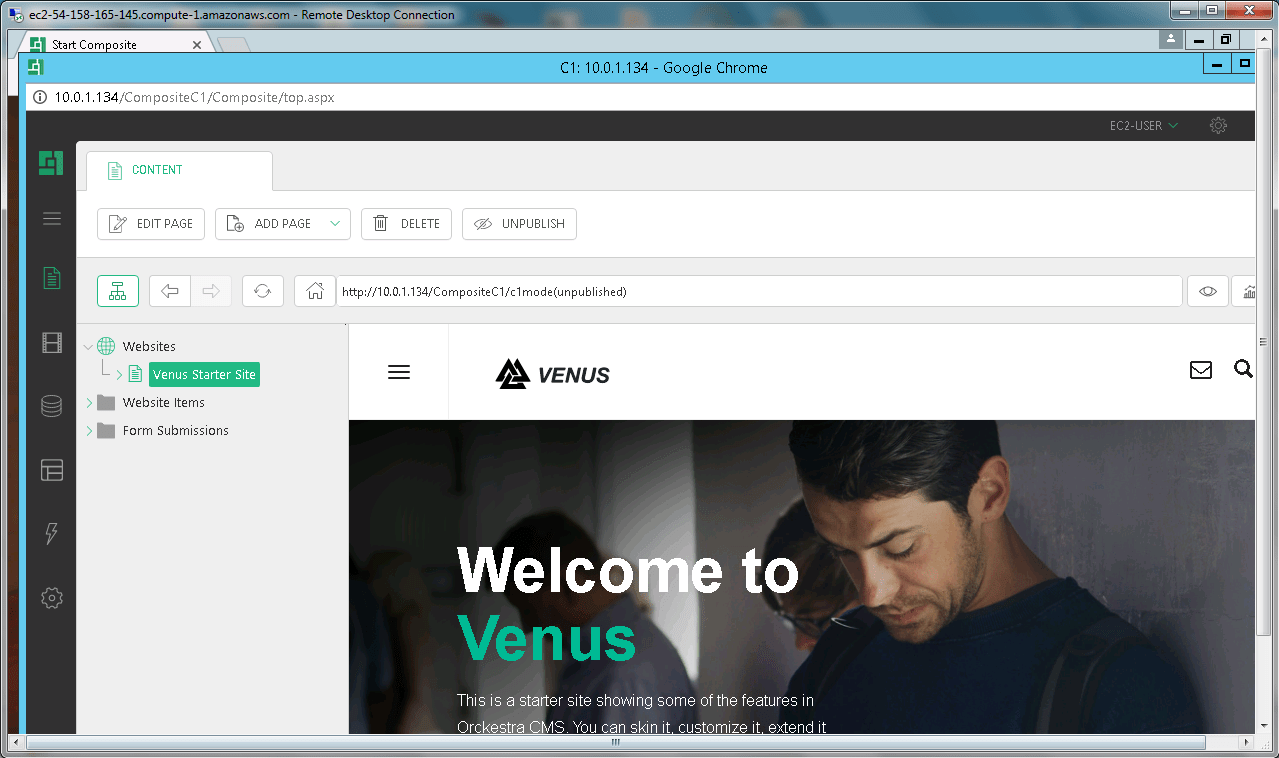
Task: Open the EC2-USER account menu
Action: [1143, 126]
